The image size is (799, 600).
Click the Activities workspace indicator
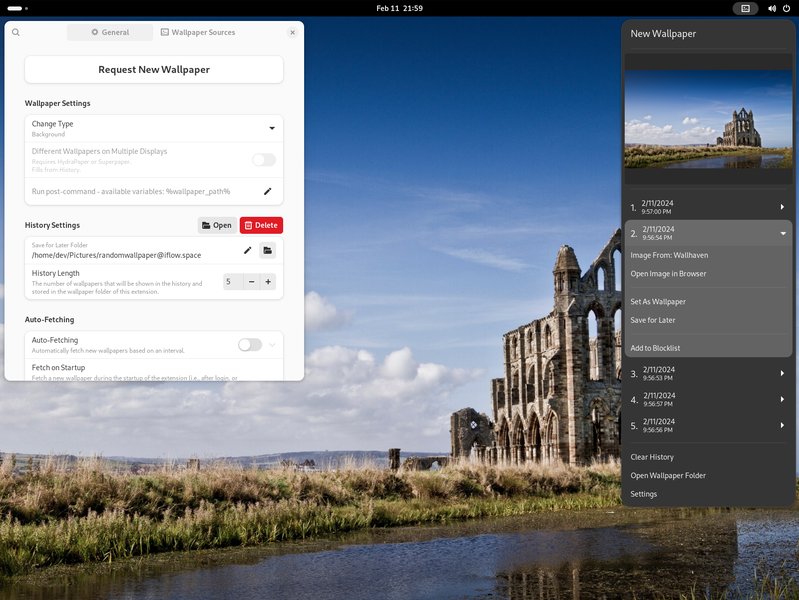[x=18, y=8]
